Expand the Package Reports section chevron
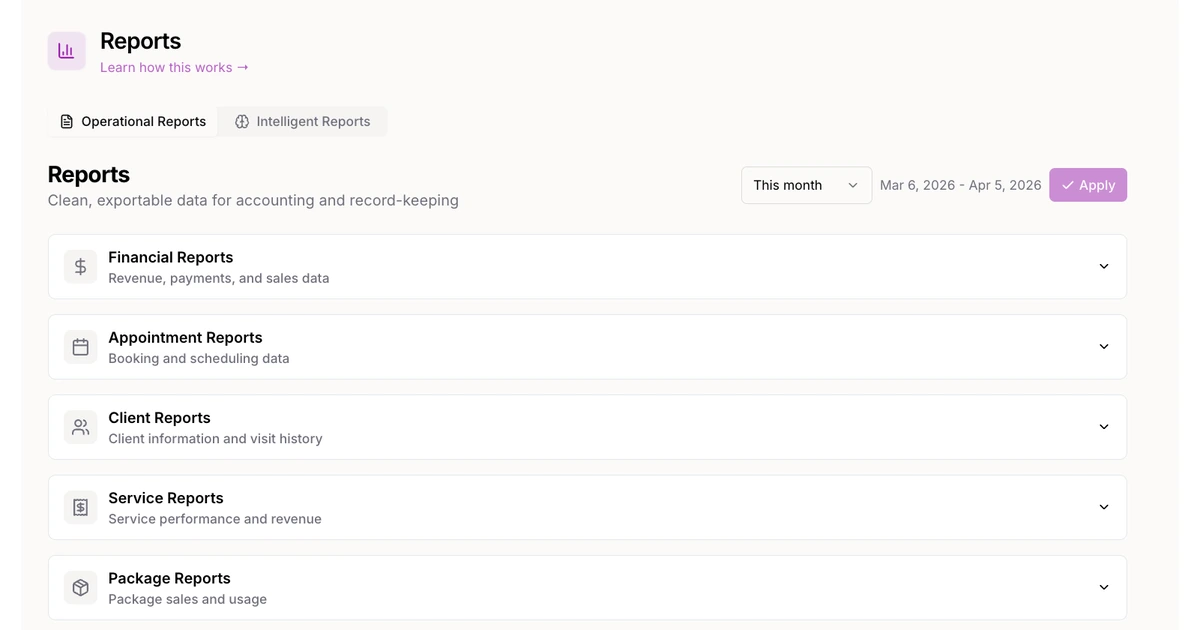This screenshot has height=630, width=1200. coord(1104,587)
